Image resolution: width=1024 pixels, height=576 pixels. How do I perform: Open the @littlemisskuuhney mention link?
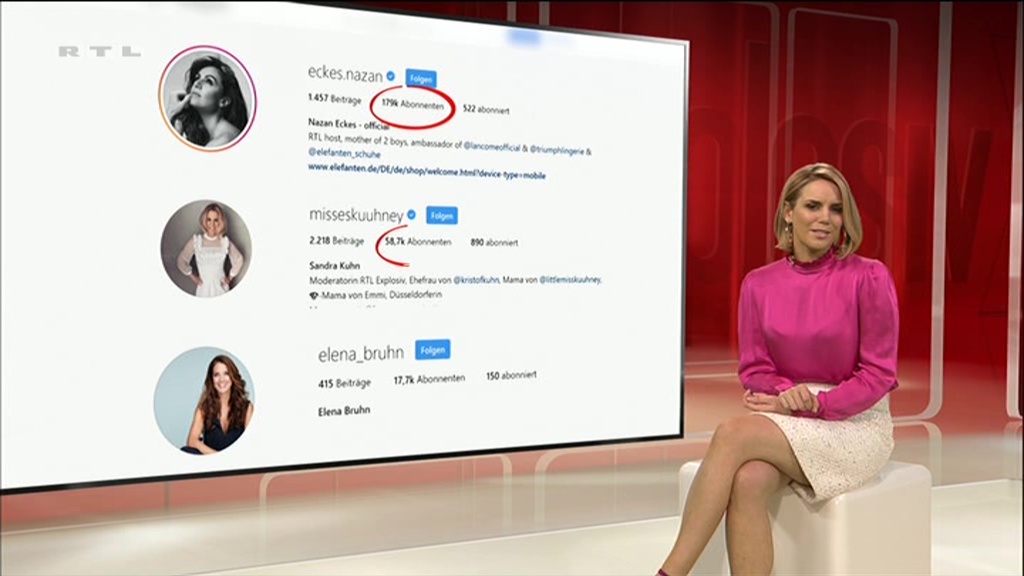tap(569, 280)
